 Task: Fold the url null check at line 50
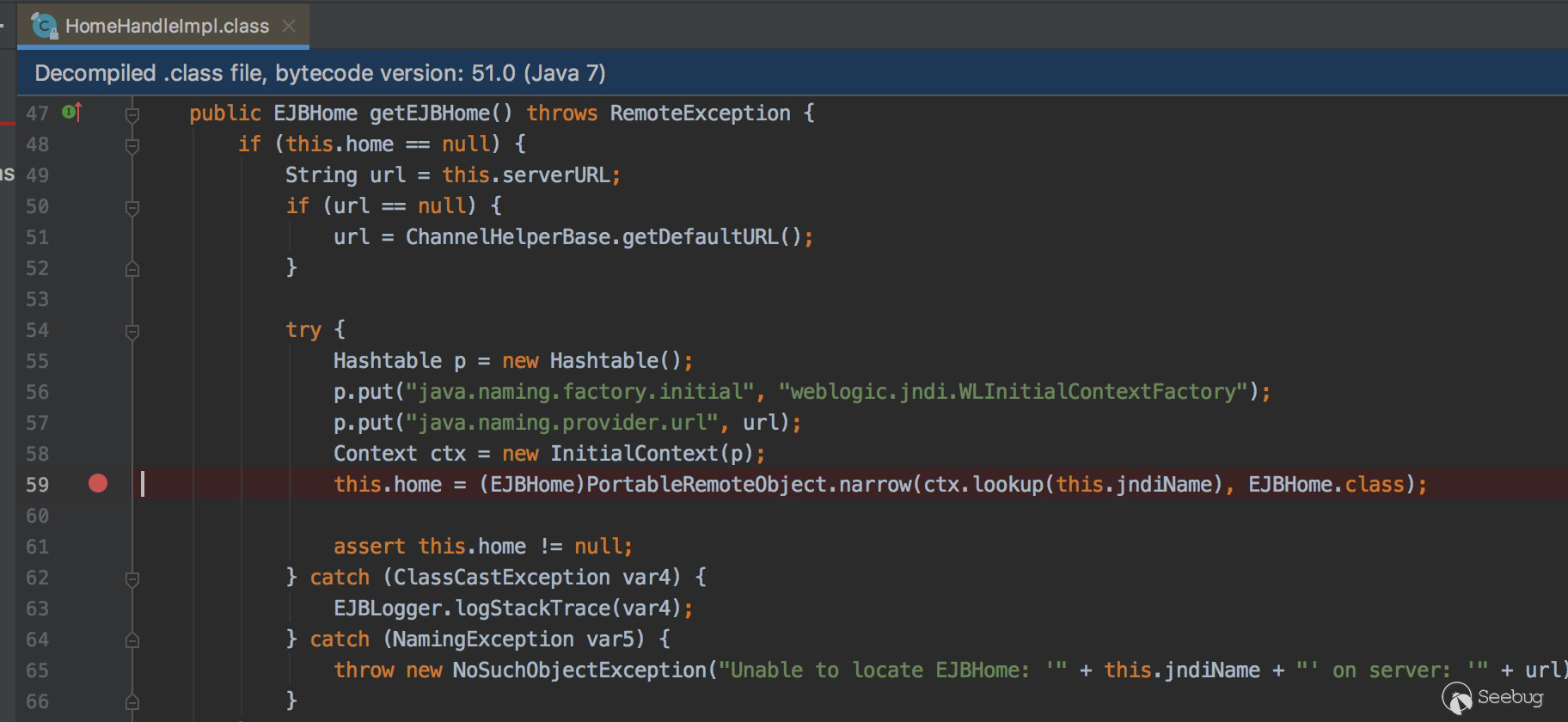point(132,207)
